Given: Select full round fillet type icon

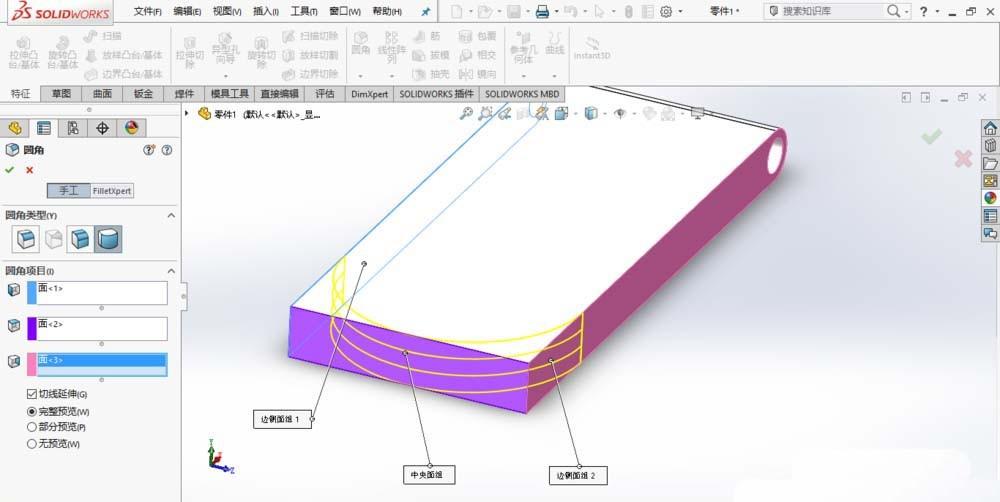Looking at the screenshot, I should pyautogui.click(x=108, y=239).
